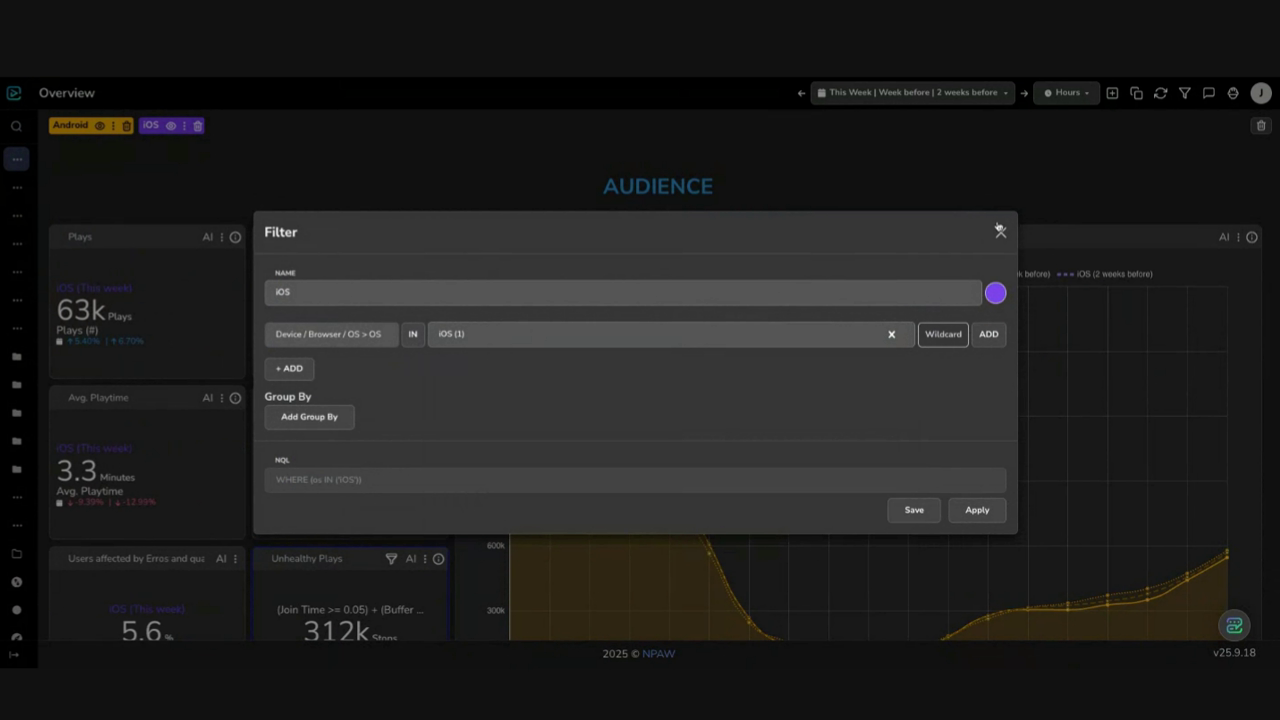Image resolution: width=1280 pixels, height=720 pixels.
Task: Open options menu on Avg. Playtime widget
Action: tap(222, 398)
